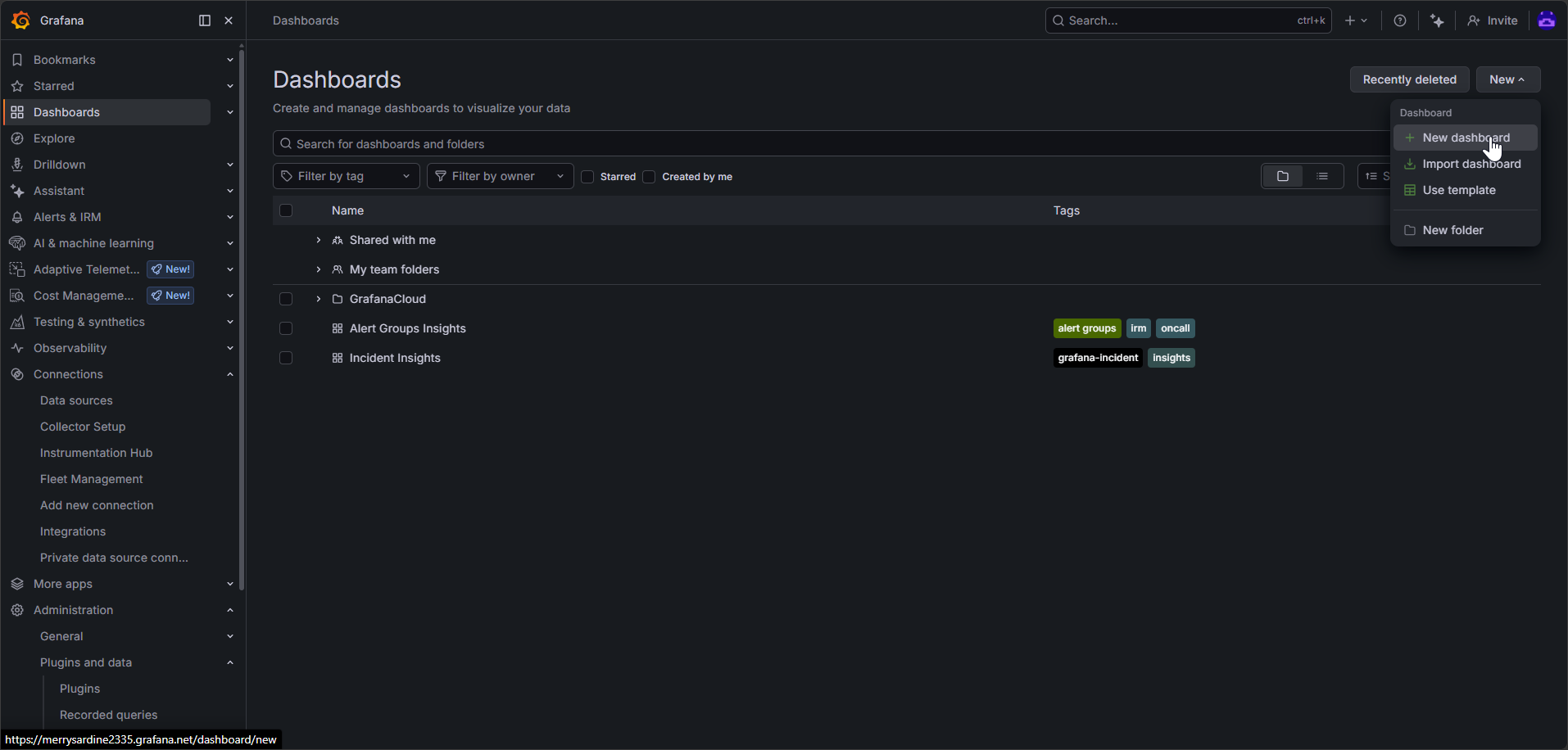Click the top Search bar
This screenshot has width=1568, height=750.
(1189, 20)
